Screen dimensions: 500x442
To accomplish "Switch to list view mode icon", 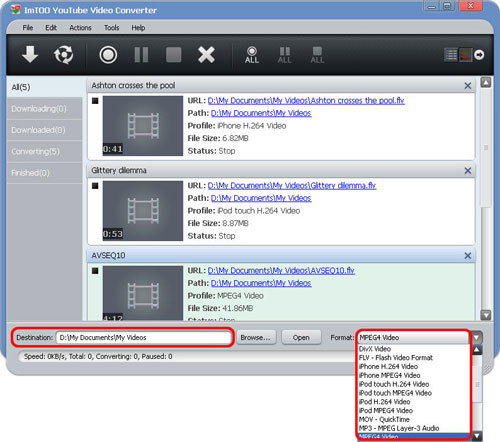I will 451,55.
